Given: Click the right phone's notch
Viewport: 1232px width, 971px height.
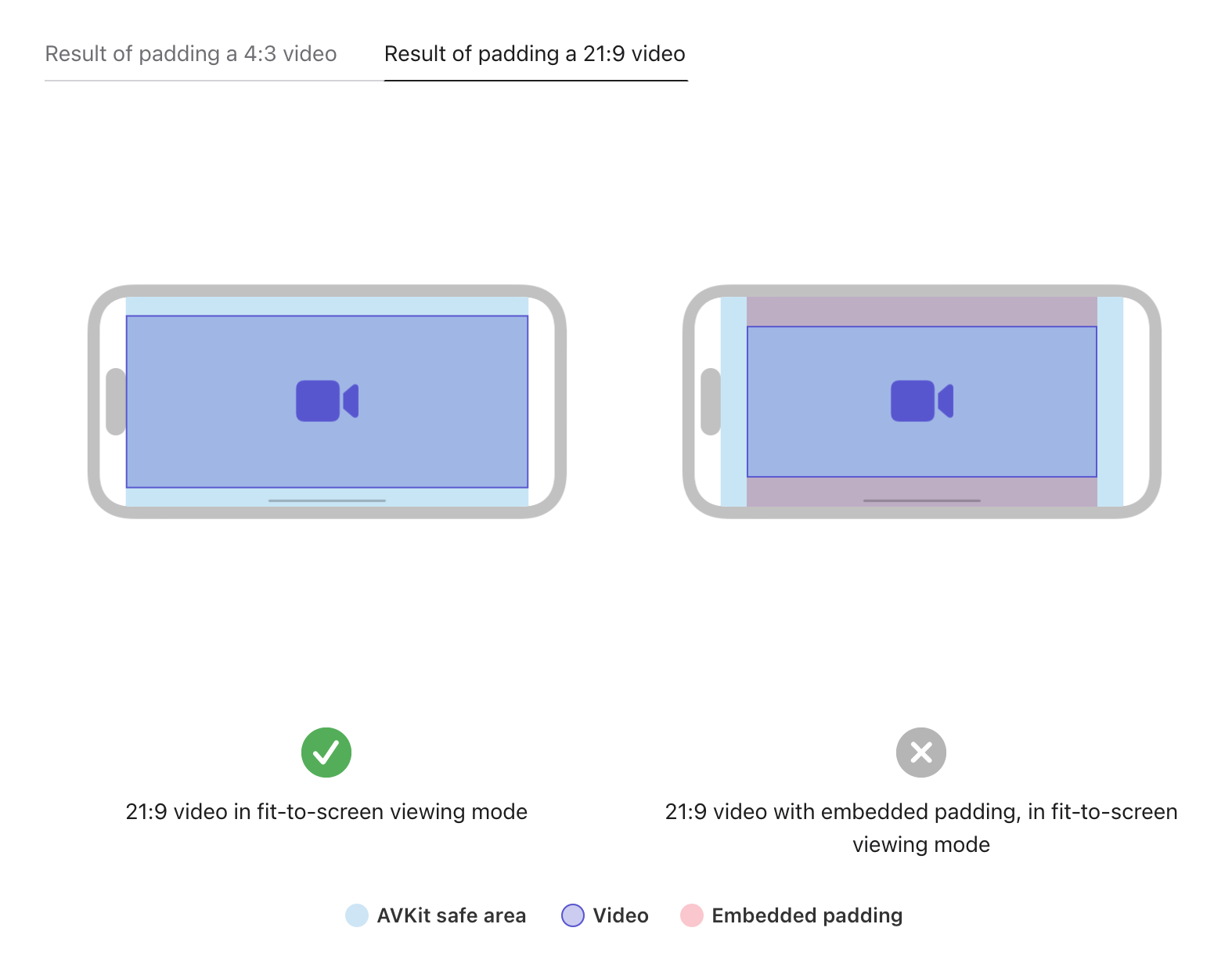Looking at the screenshot, I should coord(711,401).
